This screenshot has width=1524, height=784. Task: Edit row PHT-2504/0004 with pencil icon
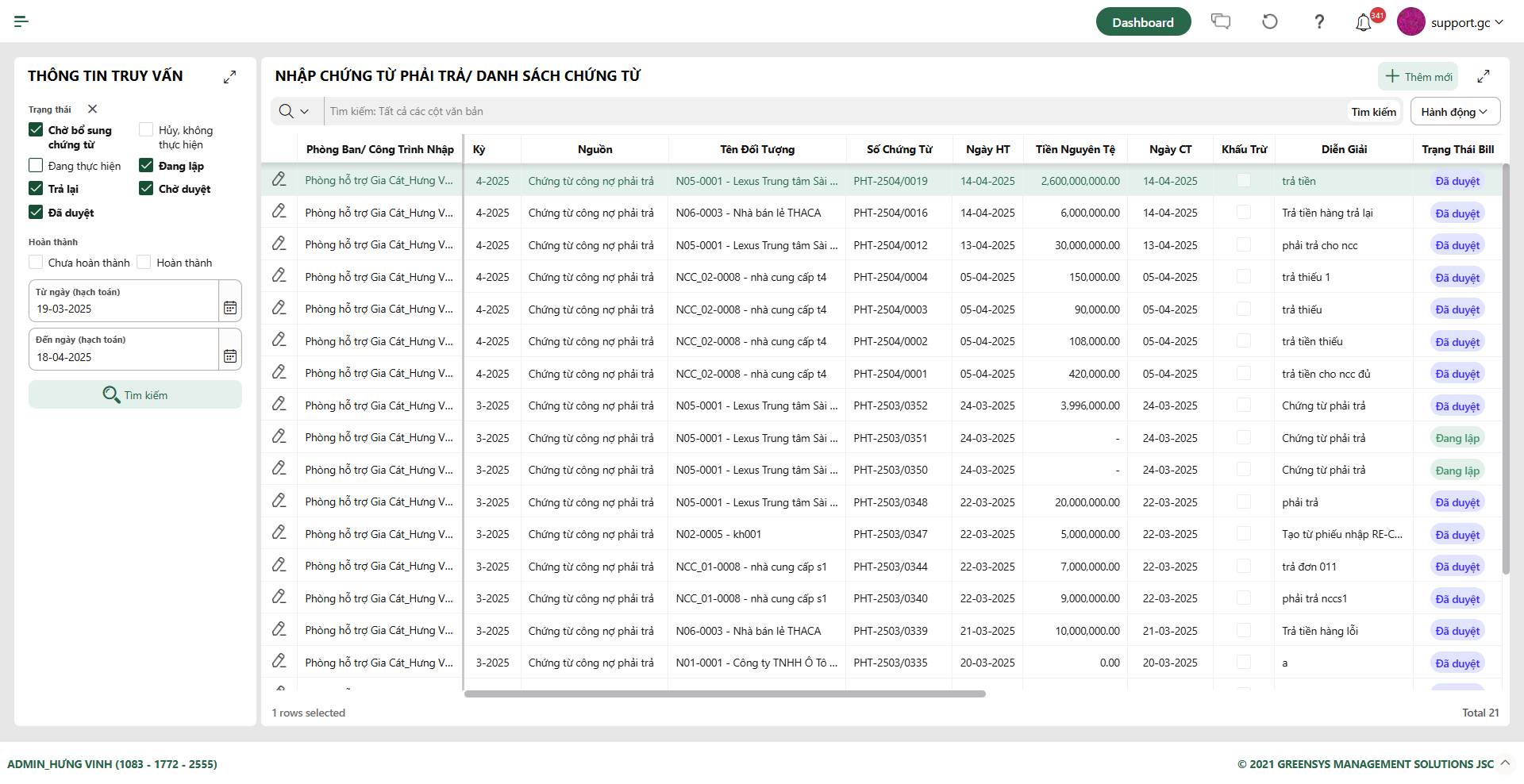pos(279,275)
